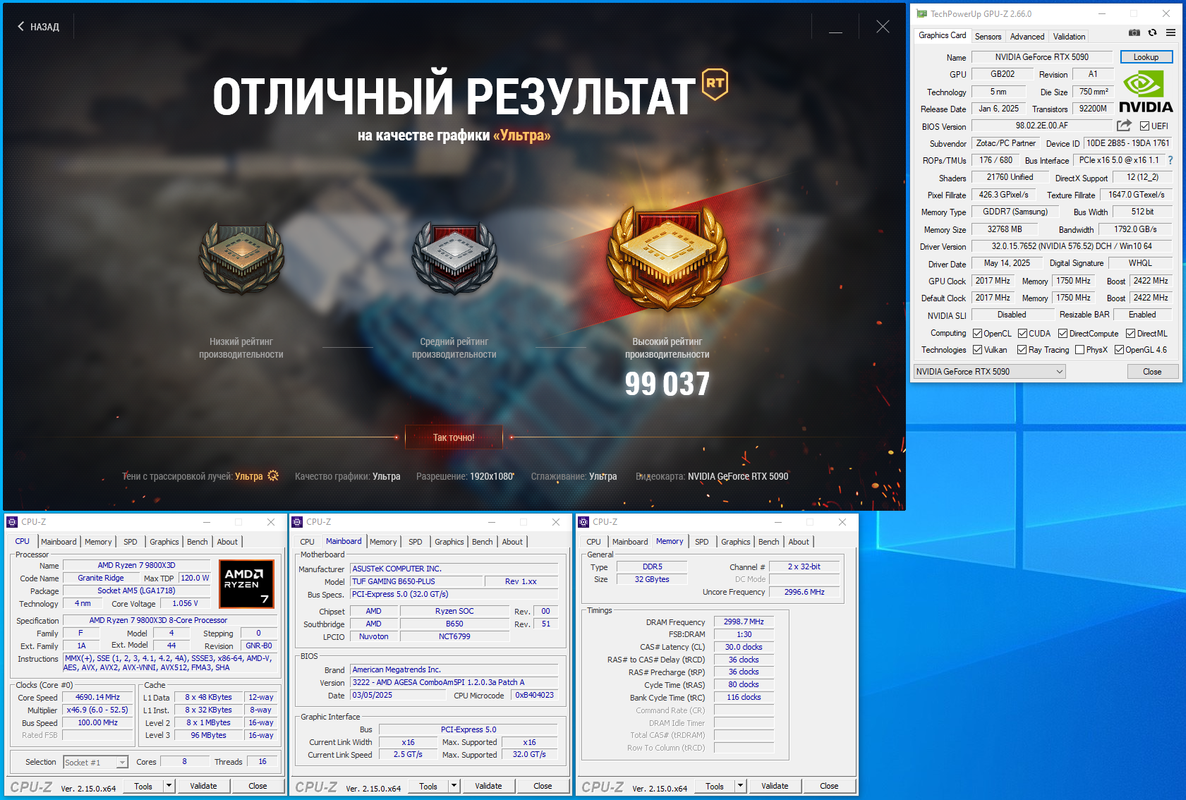Click the RT badge beside result title
This screenshot has height=800, width=1186.
(715, 84)
